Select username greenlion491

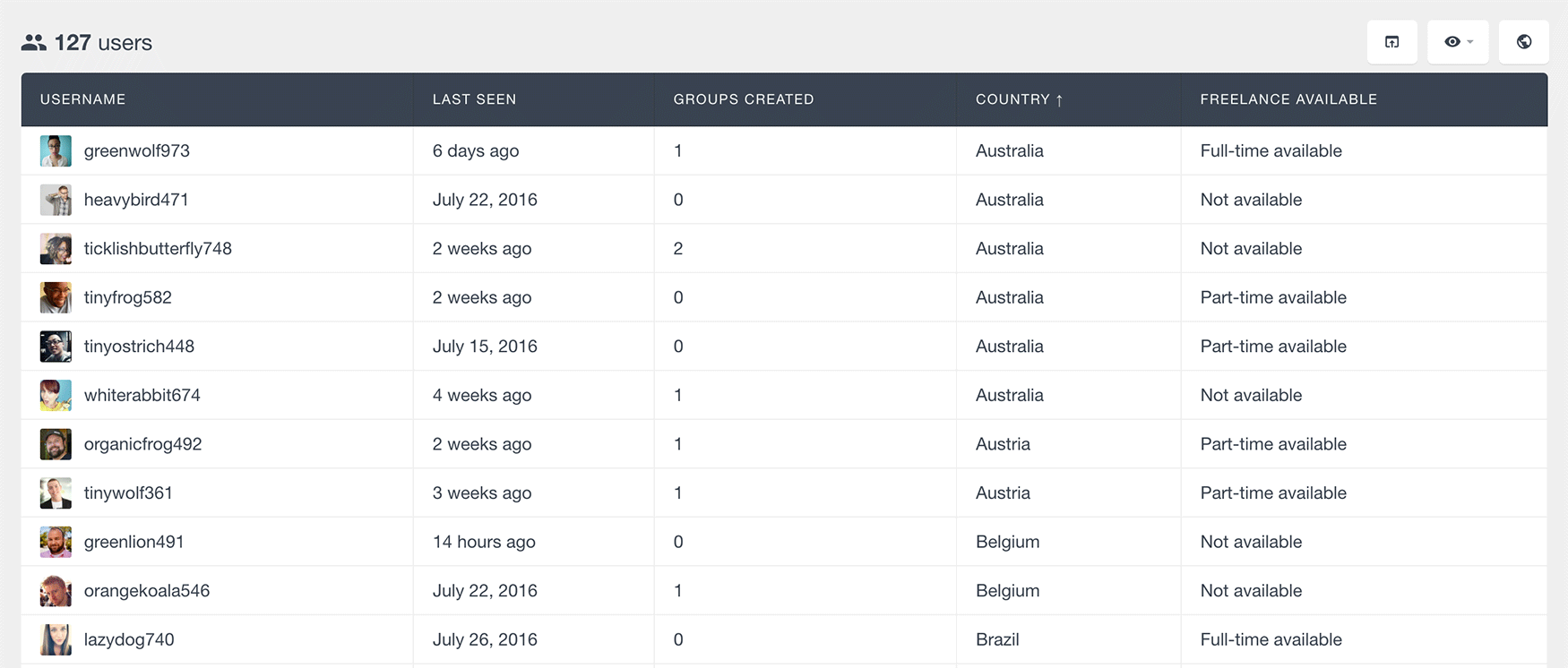tap(134, 542)
